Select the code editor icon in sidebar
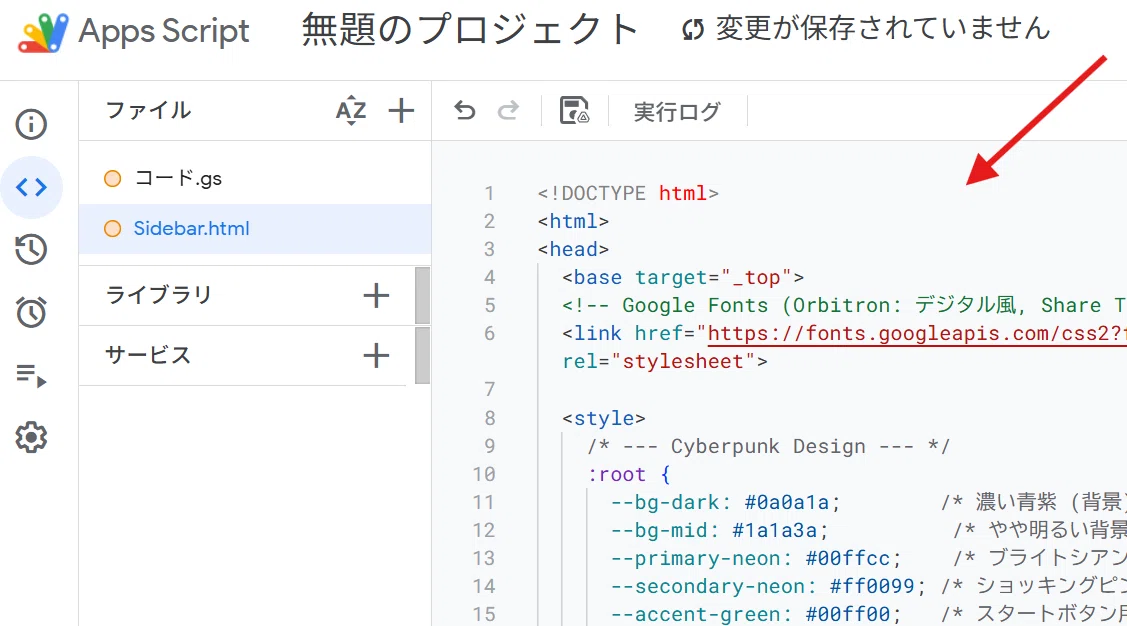This screenshot has width=1127, height=626. tap(31, 188)
